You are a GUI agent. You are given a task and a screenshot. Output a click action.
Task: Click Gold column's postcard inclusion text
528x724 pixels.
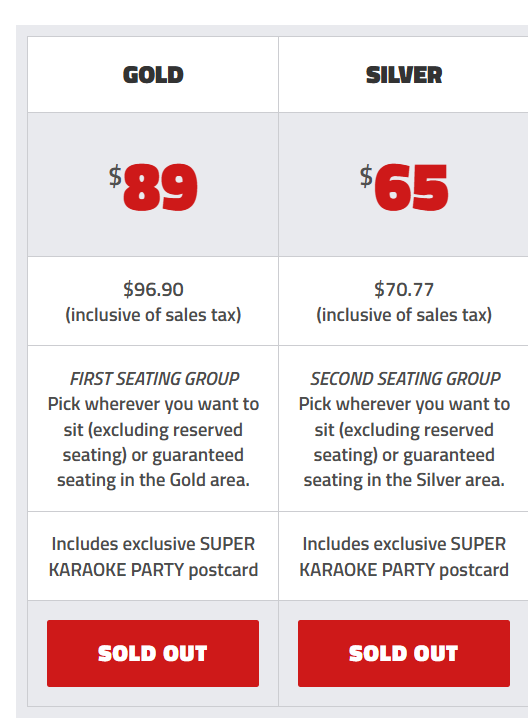(153, 556)
